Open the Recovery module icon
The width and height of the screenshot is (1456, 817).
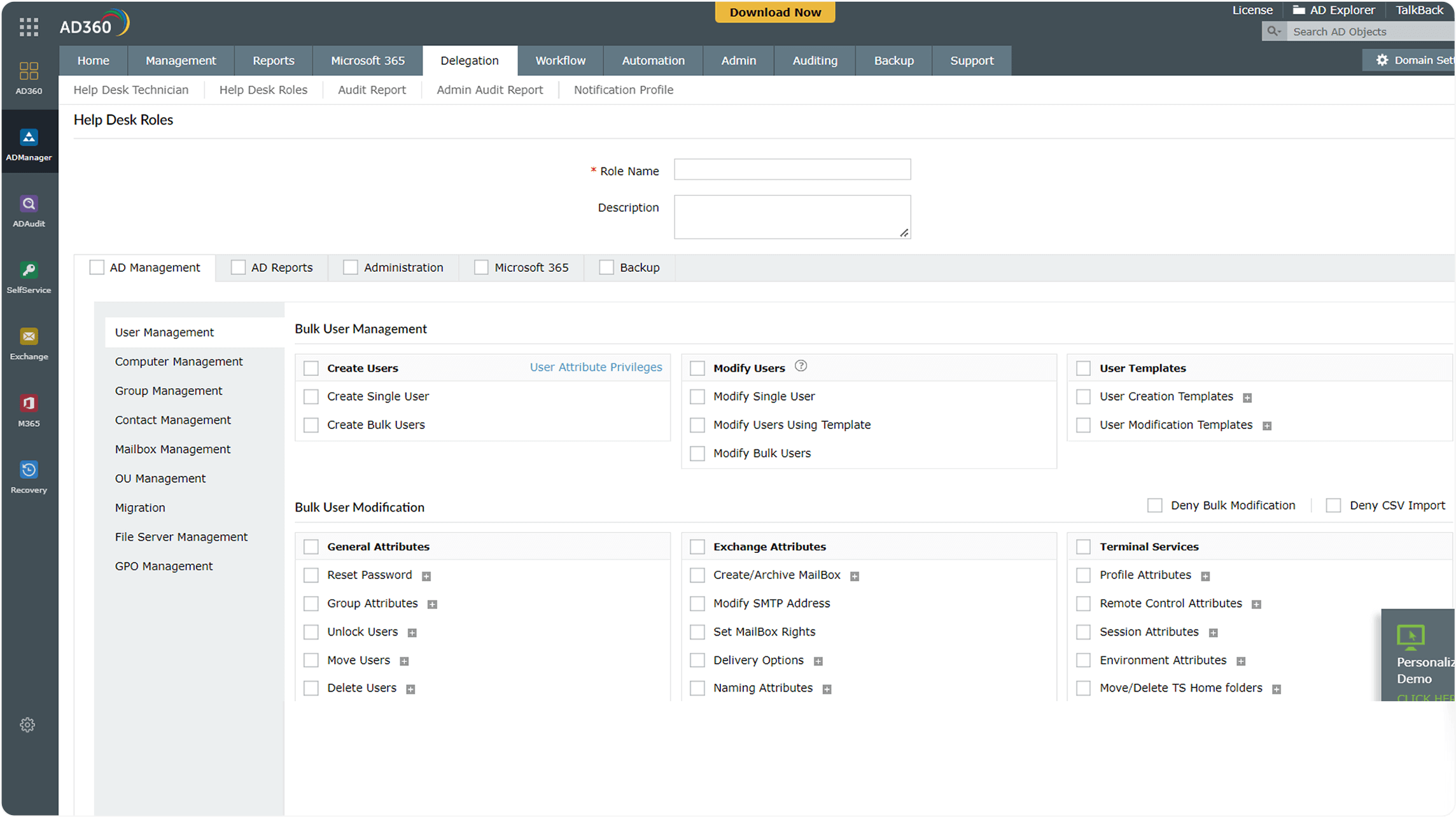click(x=29, y=475)
